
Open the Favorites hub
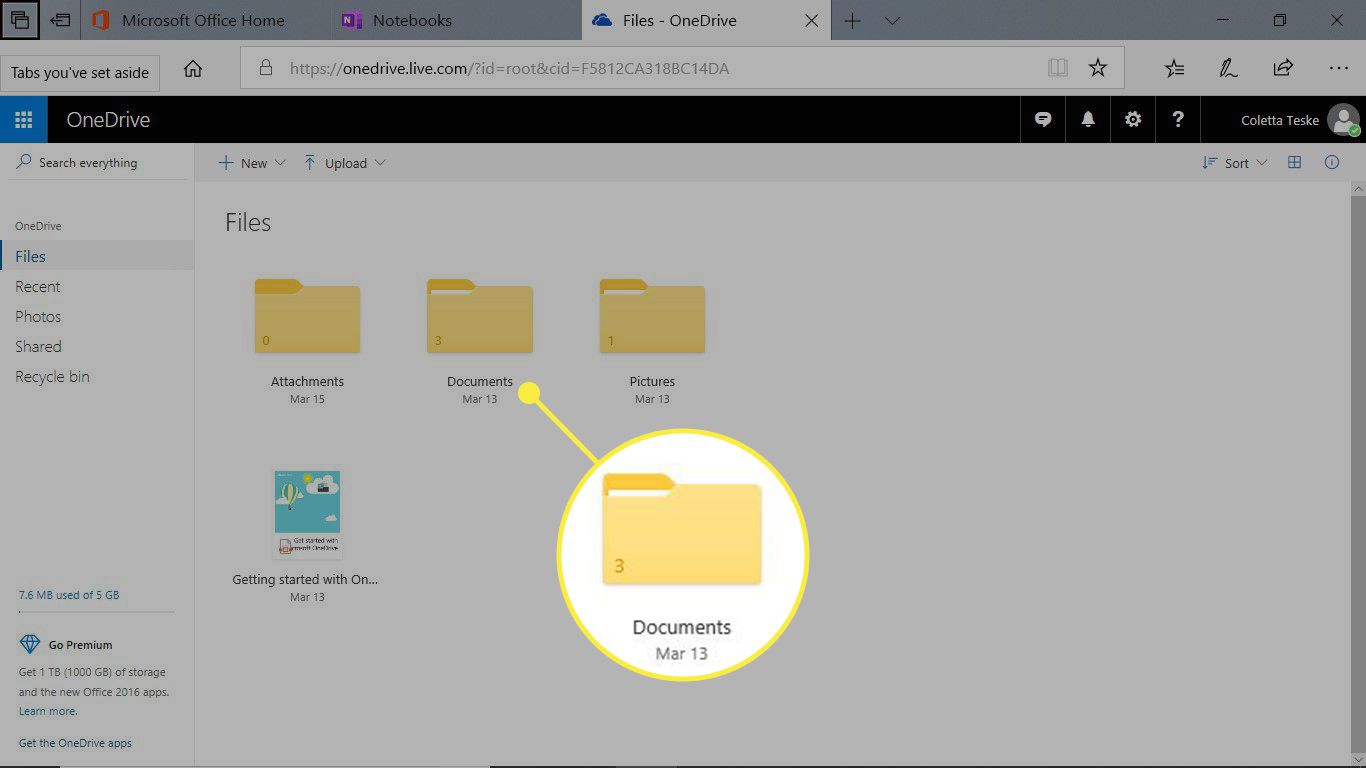(x=1175, y=68)
